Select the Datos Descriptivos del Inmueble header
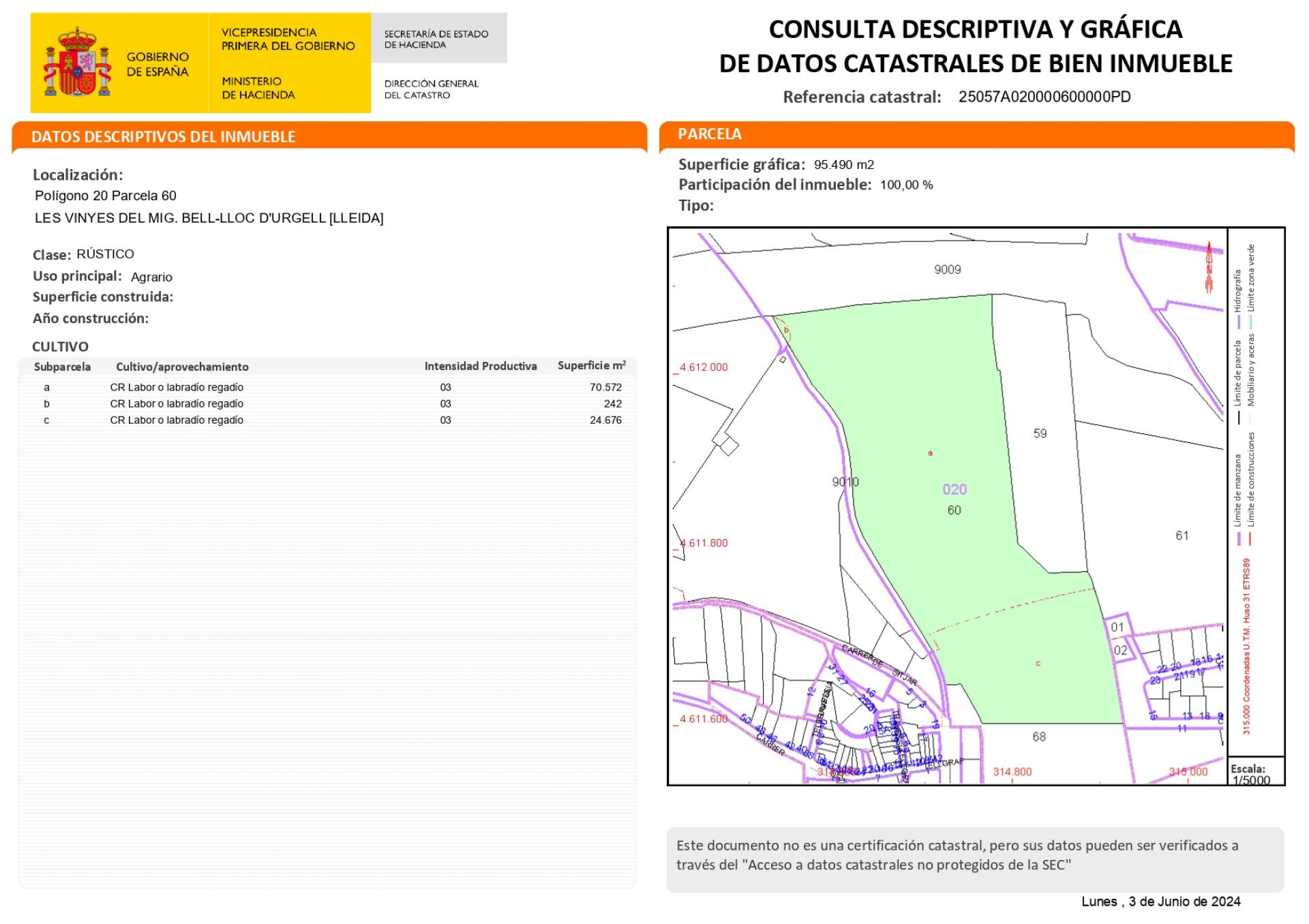 pyautogui.click(x=164, y=136)
